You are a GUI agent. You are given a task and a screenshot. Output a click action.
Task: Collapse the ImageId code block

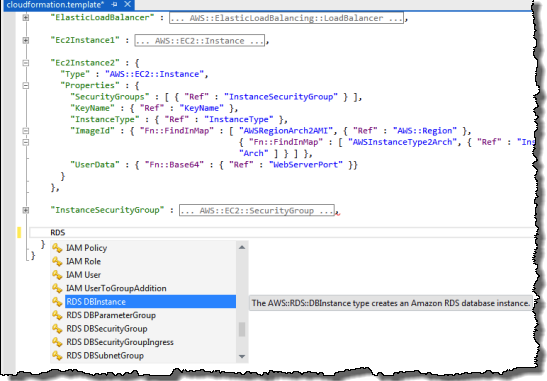click(x=25, y=131)
